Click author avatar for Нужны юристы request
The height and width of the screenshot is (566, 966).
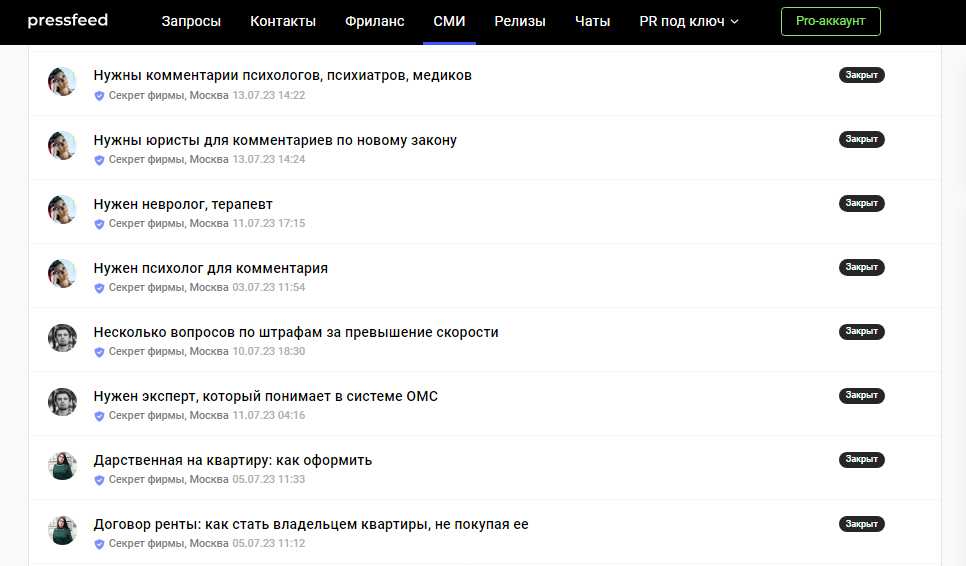pos(62,145)
